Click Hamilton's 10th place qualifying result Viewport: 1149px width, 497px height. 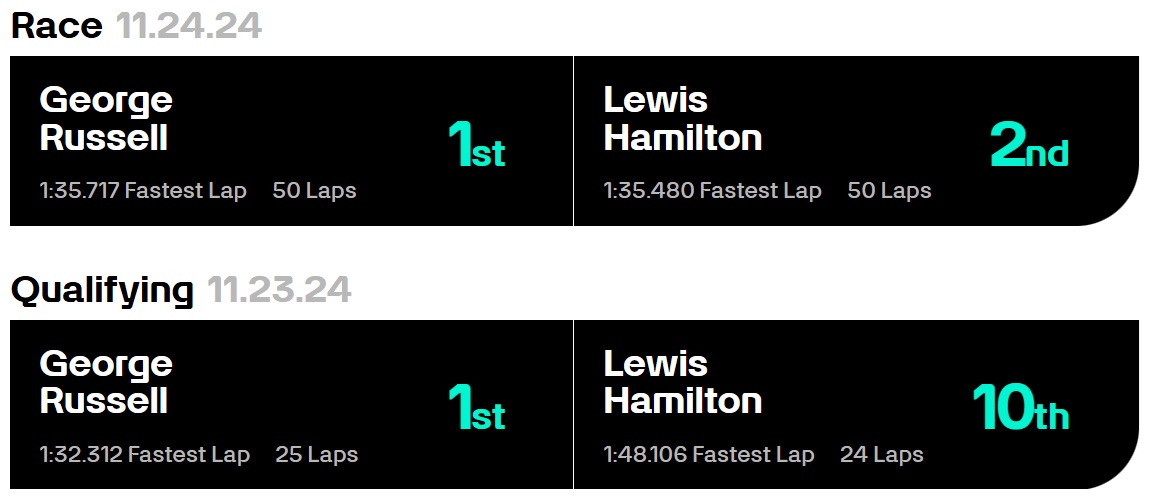pyautogui.click(x=1021, y=408)
